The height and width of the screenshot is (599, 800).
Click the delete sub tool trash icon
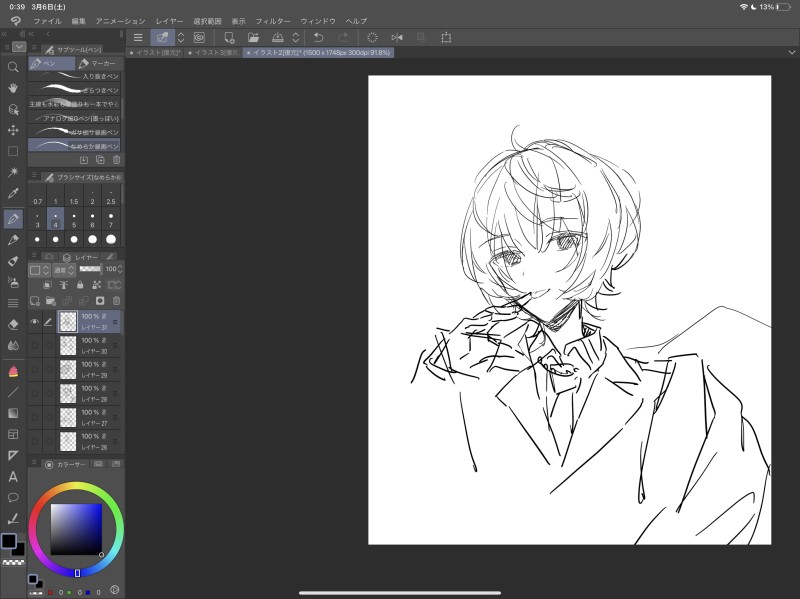[116, 160]
